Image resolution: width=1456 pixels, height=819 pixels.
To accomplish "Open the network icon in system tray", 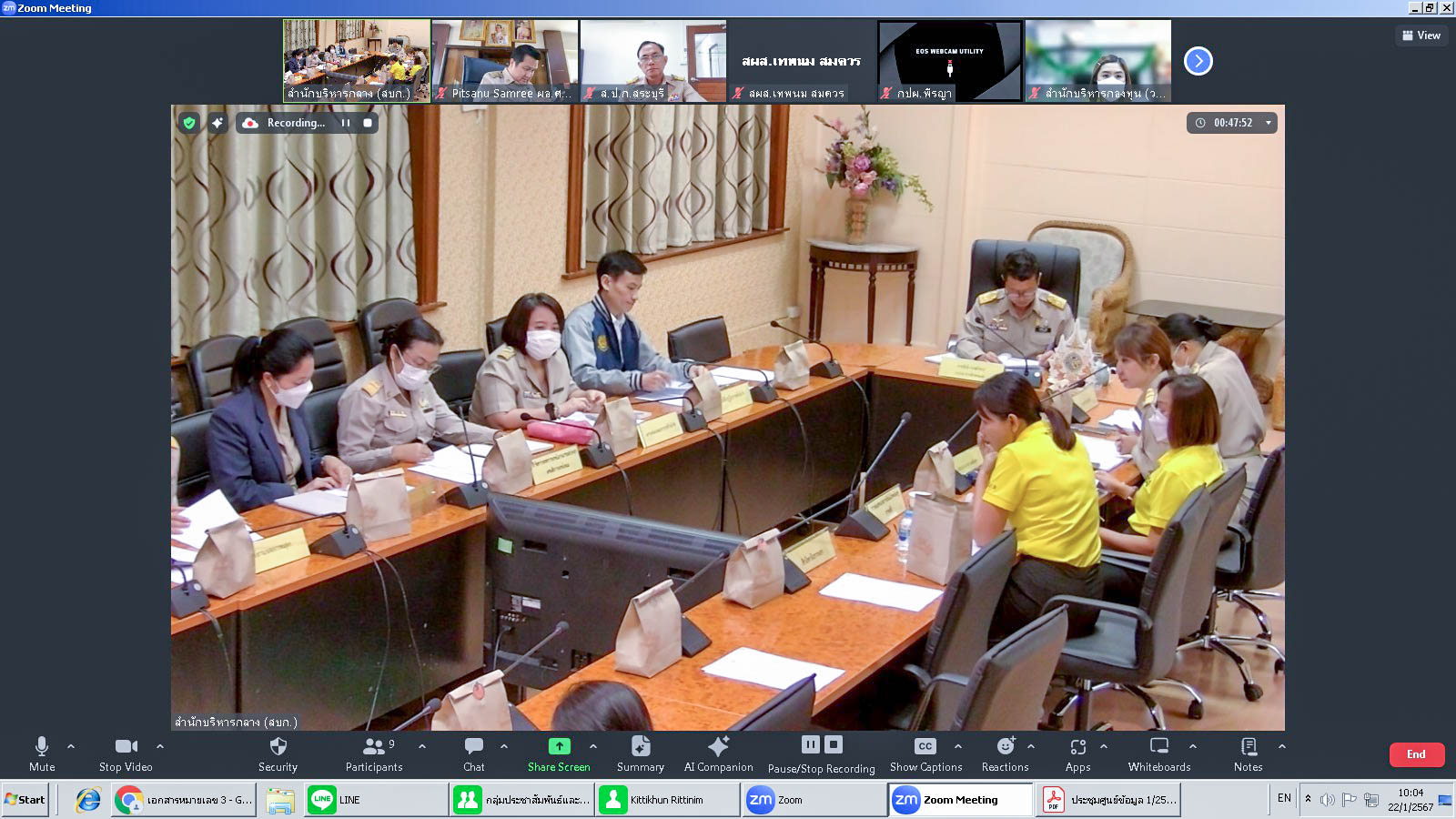I will (x=1371, y=800).
